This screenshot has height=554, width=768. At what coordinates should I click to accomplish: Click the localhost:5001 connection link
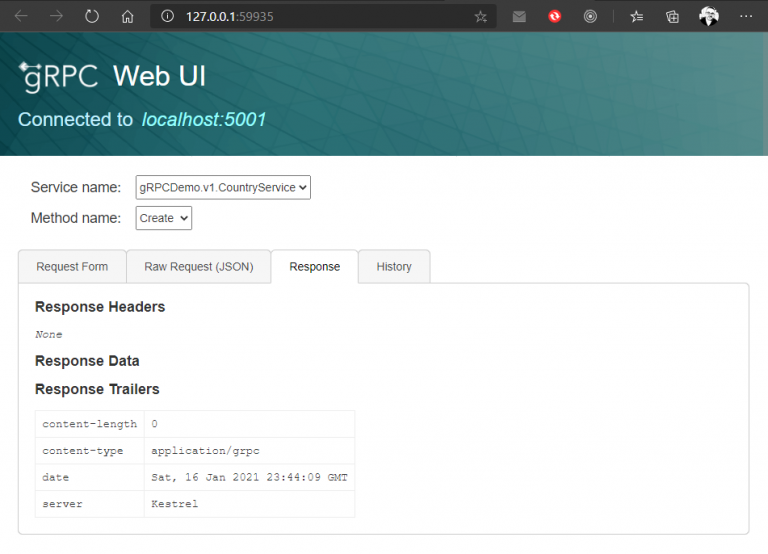click(204, 120)
